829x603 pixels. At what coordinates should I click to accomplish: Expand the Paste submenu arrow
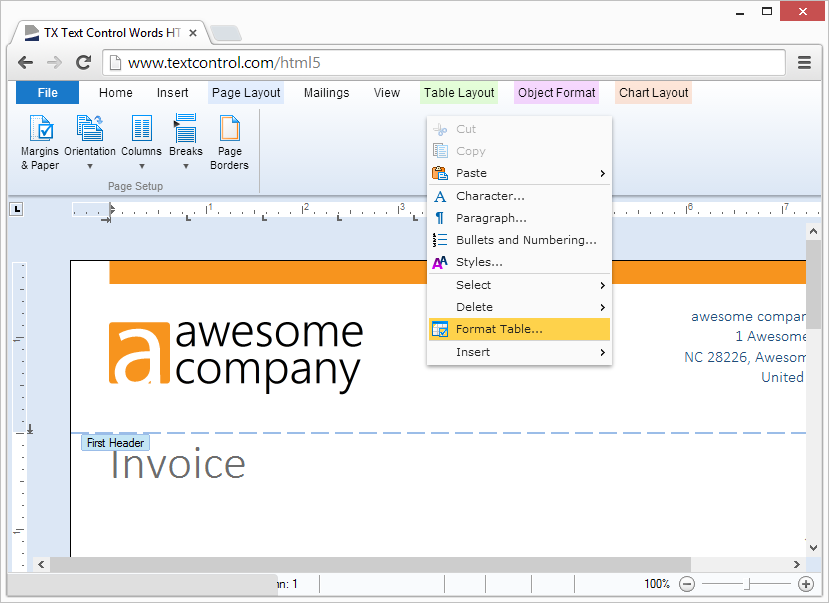[603, 173]
